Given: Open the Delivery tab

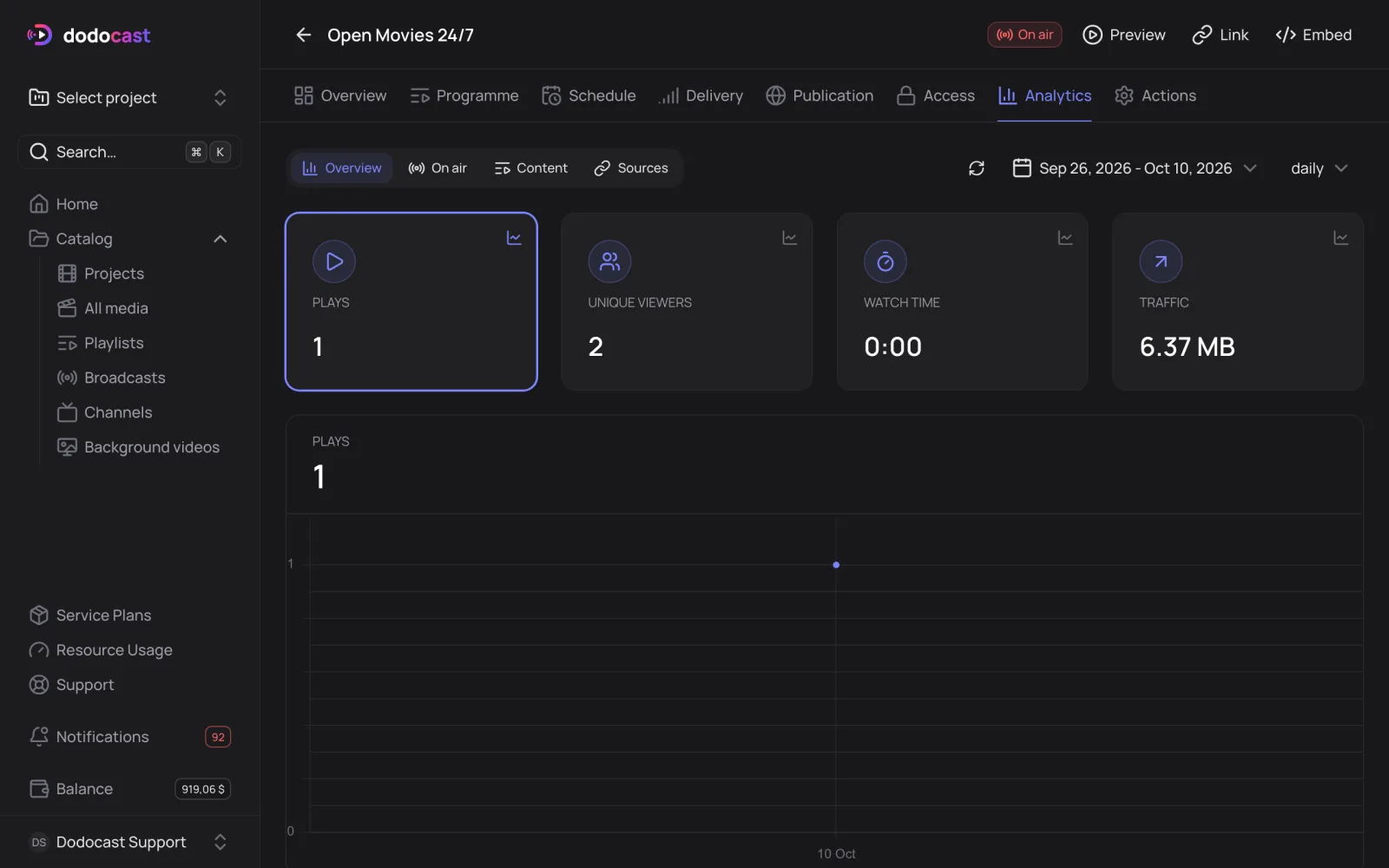Looking at the screenshot, I should tap(701, 95).
